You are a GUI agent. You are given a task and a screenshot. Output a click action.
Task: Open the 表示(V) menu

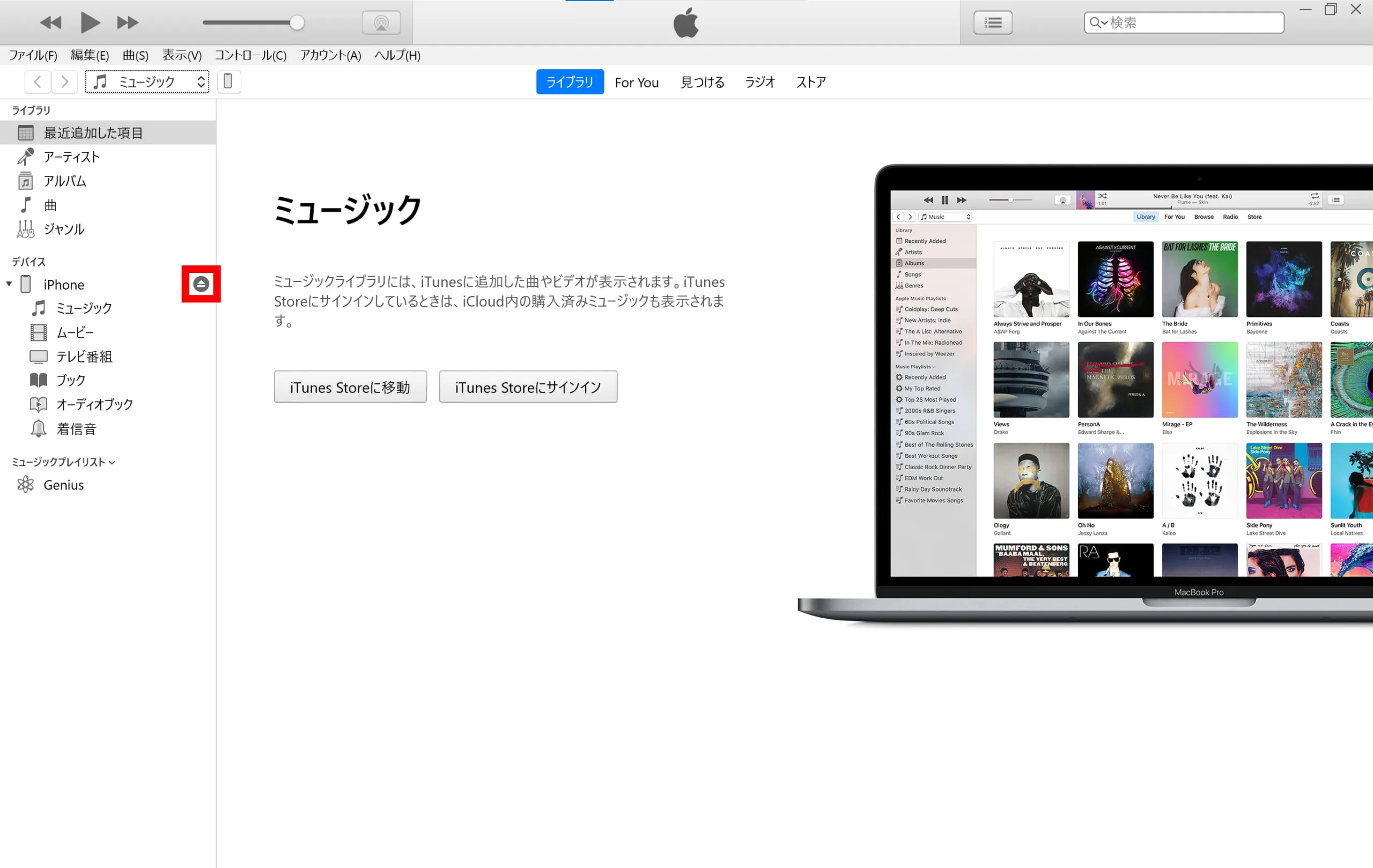coord(182,55)
